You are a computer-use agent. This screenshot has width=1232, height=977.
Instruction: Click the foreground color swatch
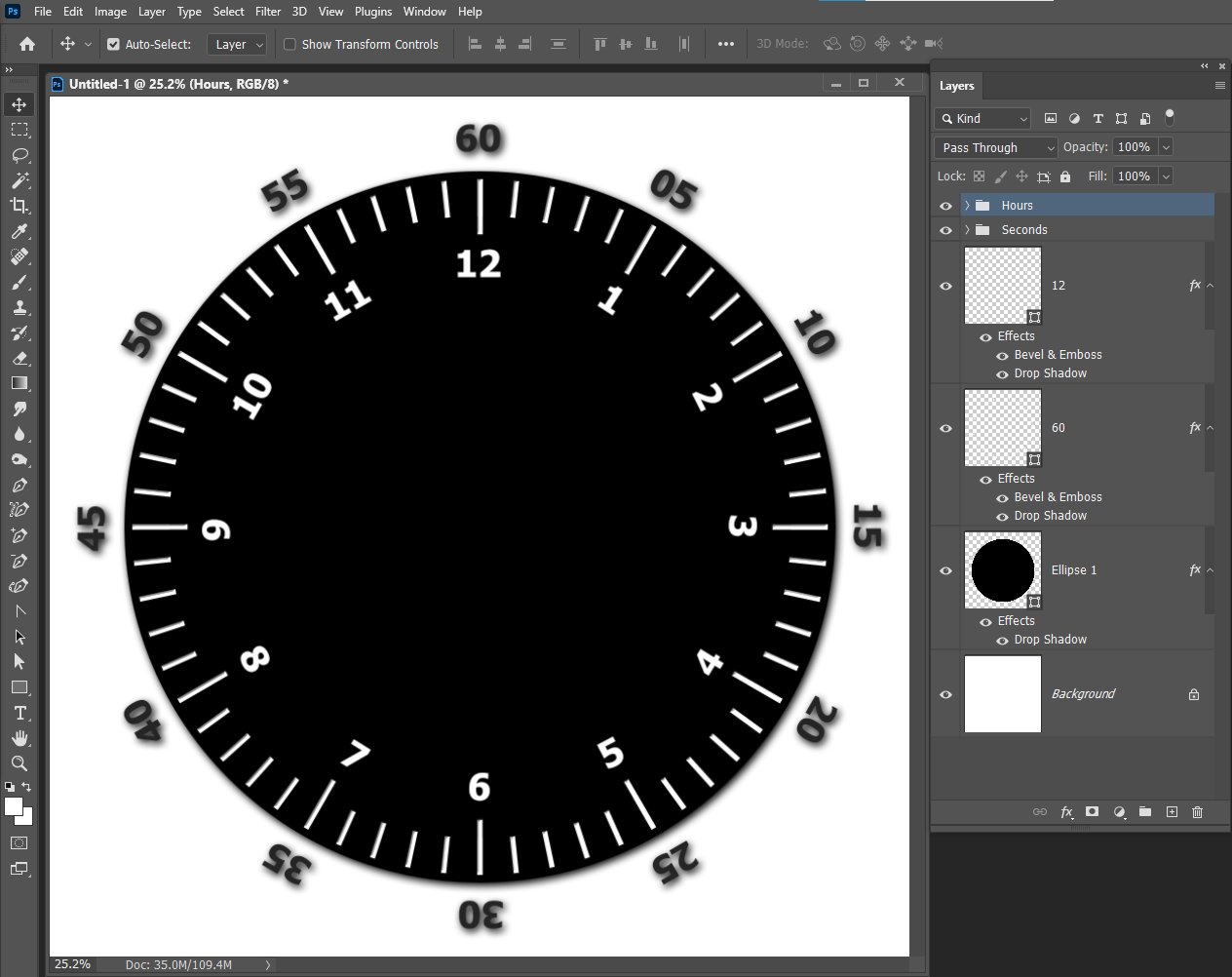coord(16,805)
